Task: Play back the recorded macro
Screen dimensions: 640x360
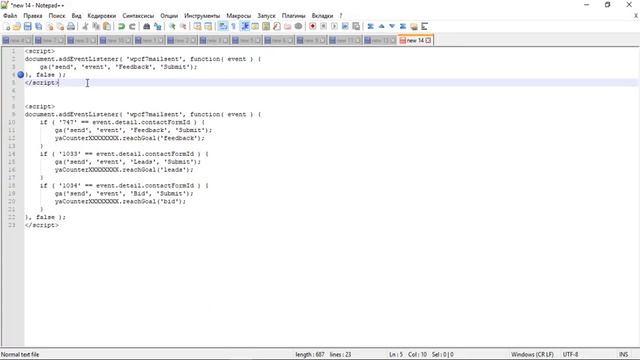Action: click(334, 27)
